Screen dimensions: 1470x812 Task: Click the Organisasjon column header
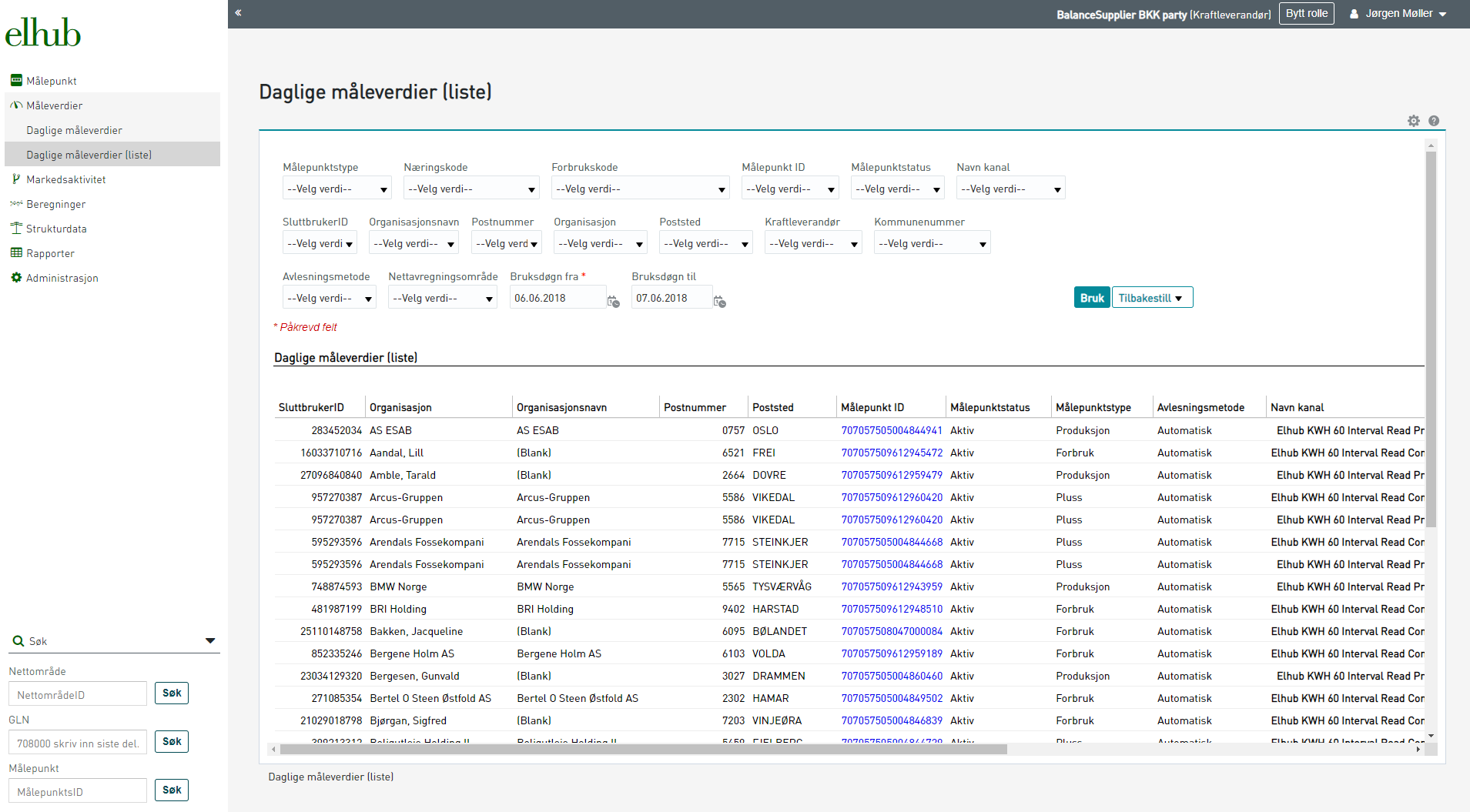click(400, 407)
